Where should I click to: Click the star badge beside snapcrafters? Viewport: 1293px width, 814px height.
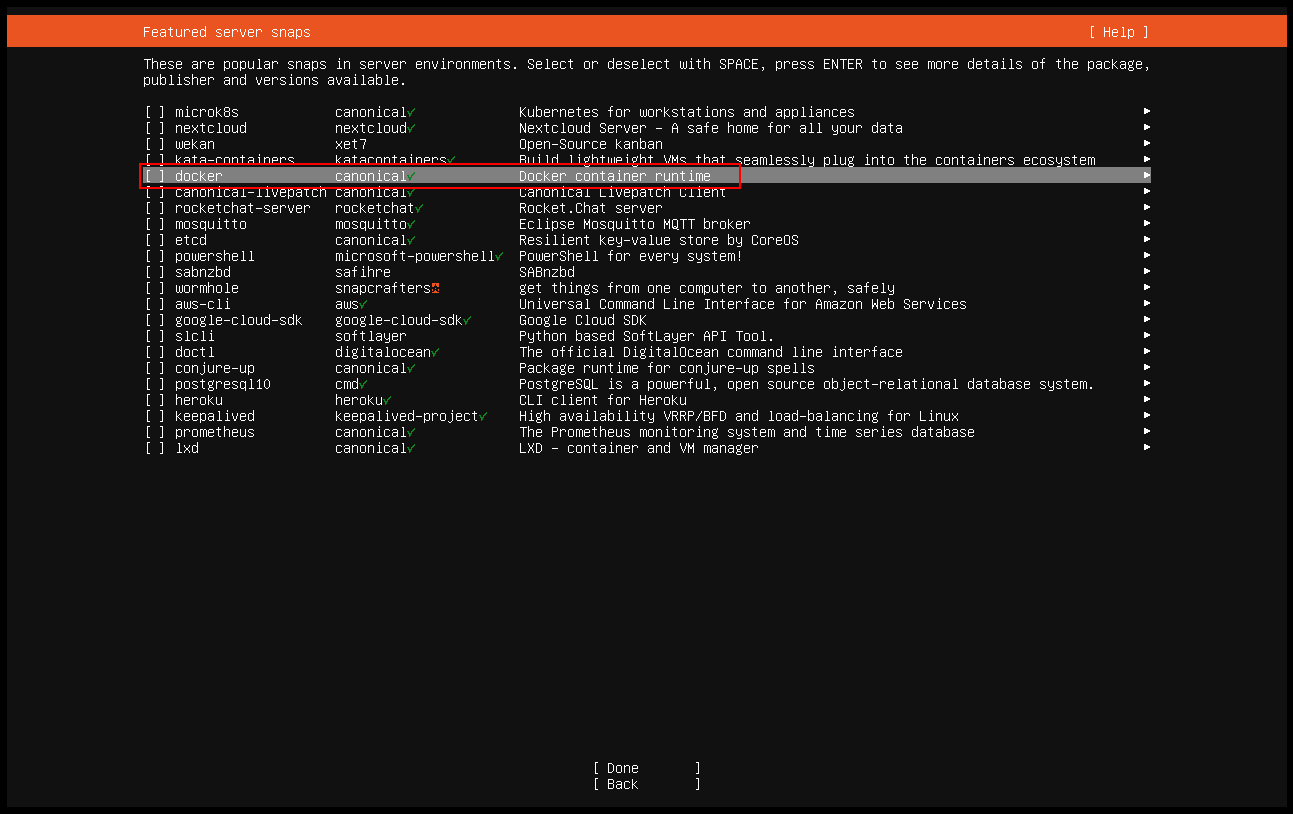[435, 288]
